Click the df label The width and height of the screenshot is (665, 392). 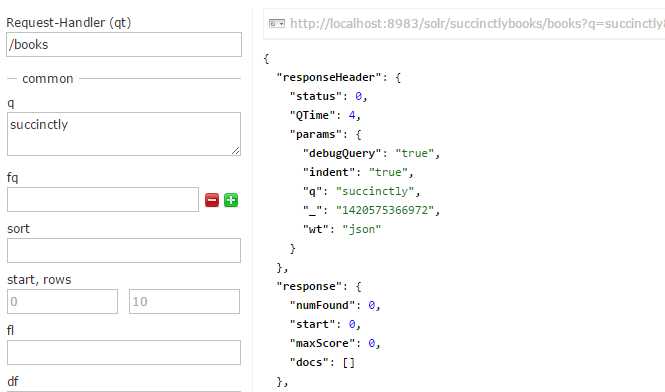[x=13, y=381]
